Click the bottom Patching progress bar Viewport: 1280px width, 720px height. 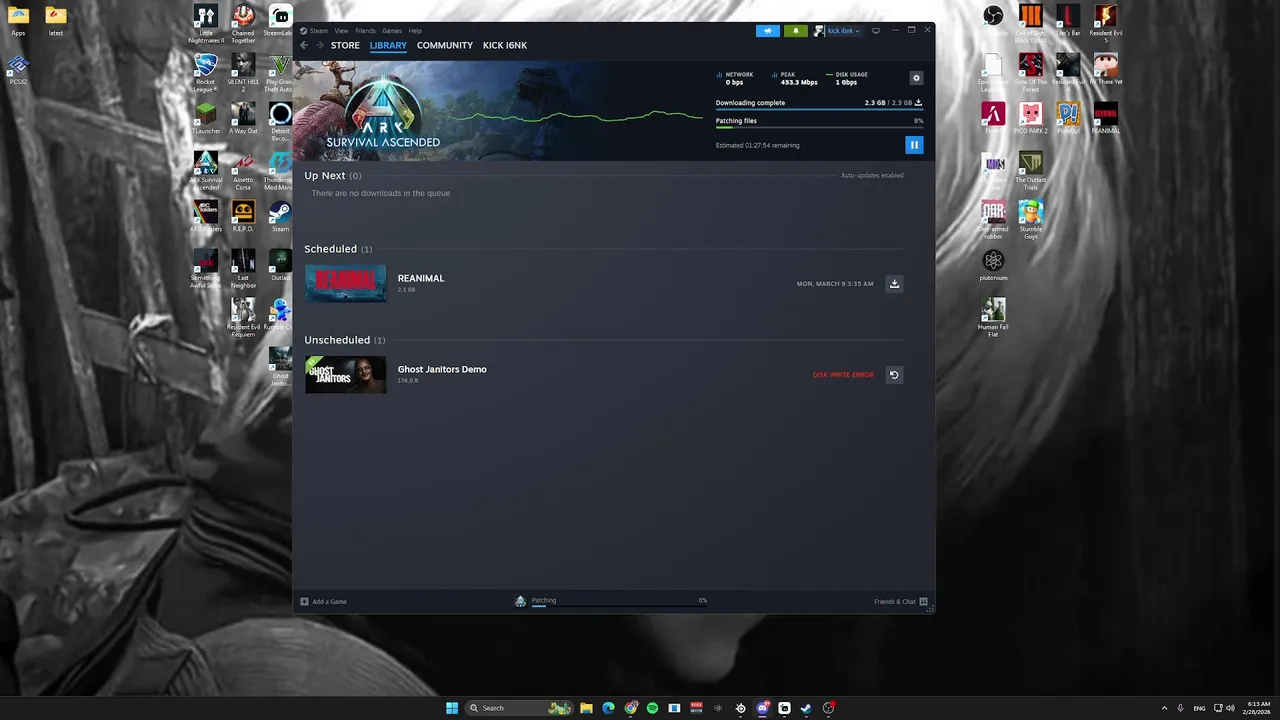[x=619, y=606]
